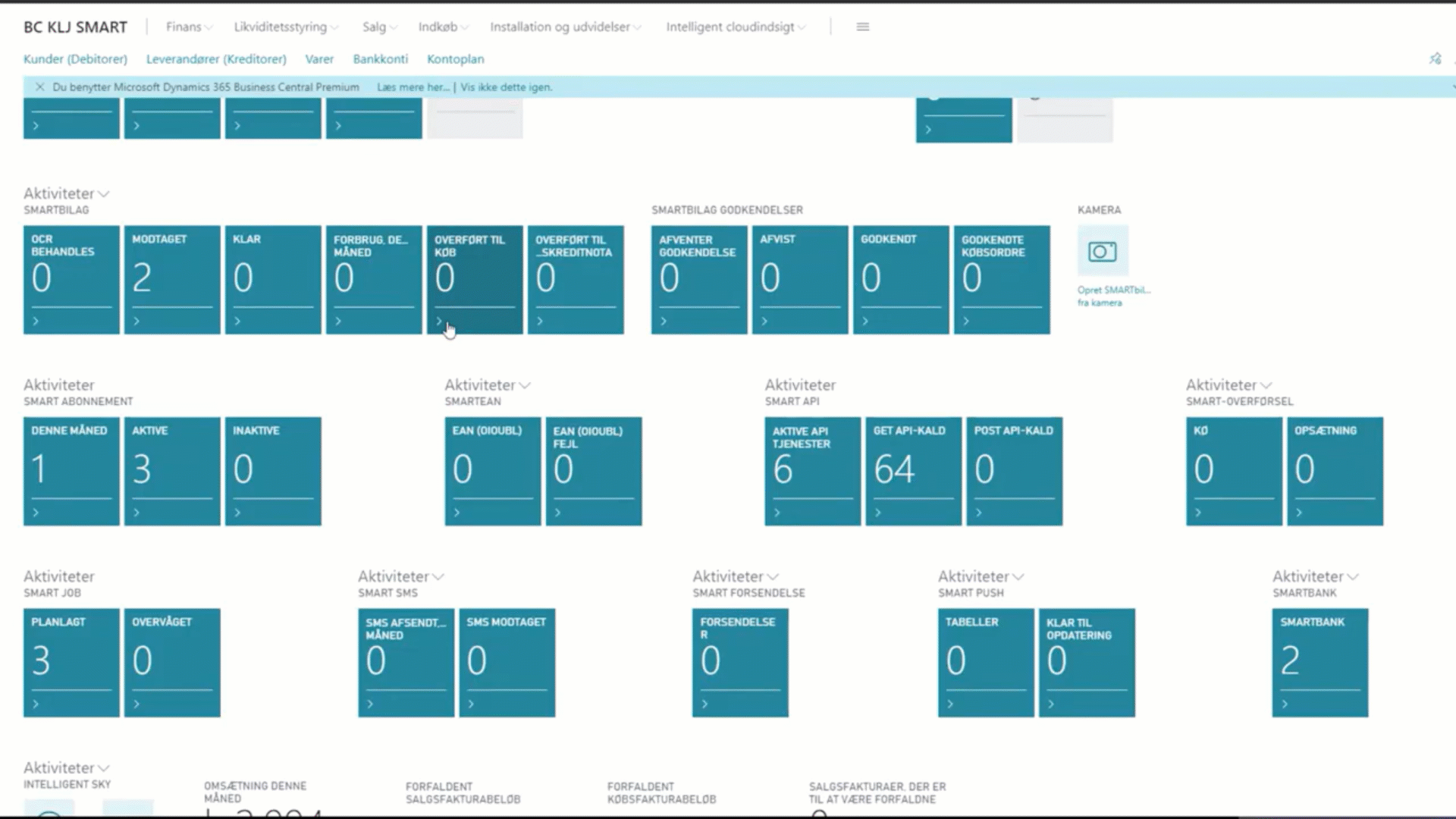This screenshot has height=819, width=1456.
Task: Open the Afventer Godkendelse tile
Action: [x=698, y=279]
